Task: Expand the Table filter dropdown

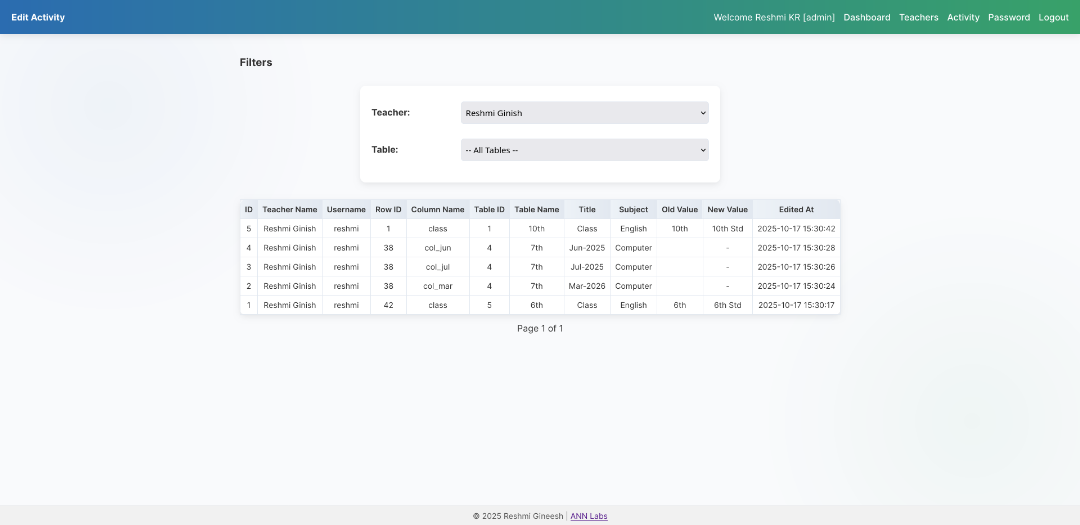Action: [584, 150]
